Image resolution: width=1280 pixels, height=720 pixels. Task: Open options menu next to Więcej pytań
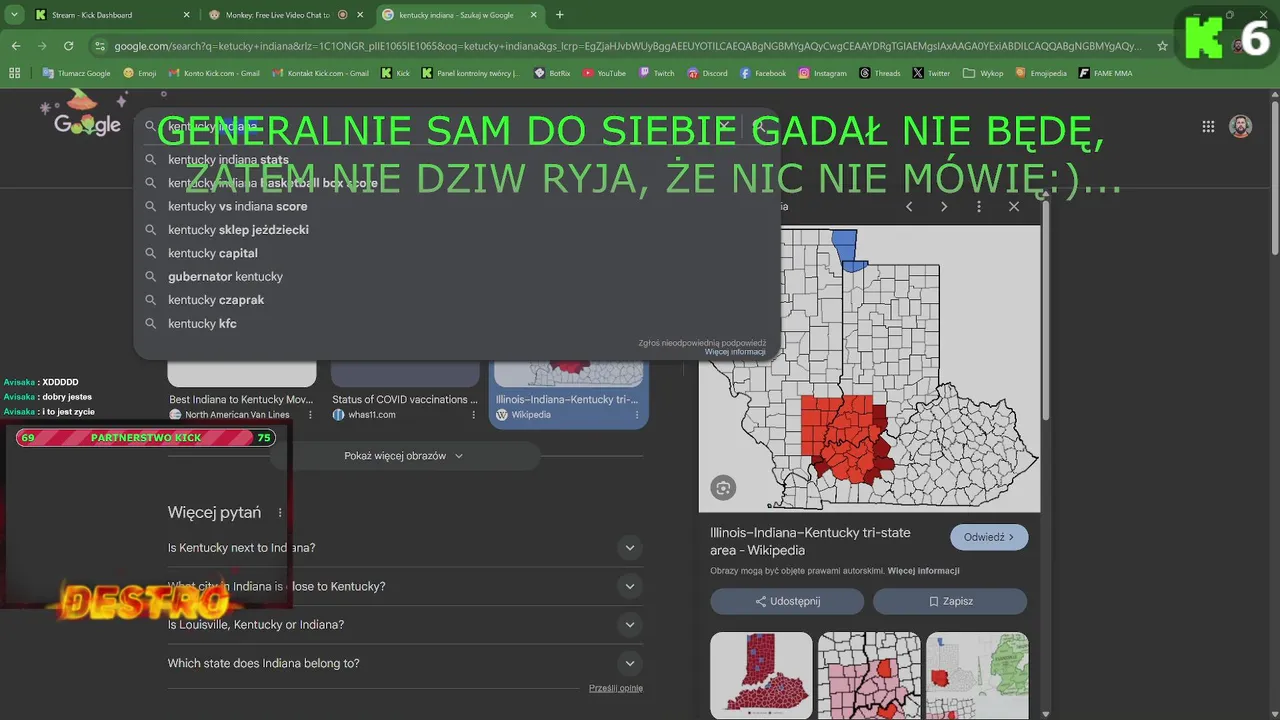click(x=280, y=512)
